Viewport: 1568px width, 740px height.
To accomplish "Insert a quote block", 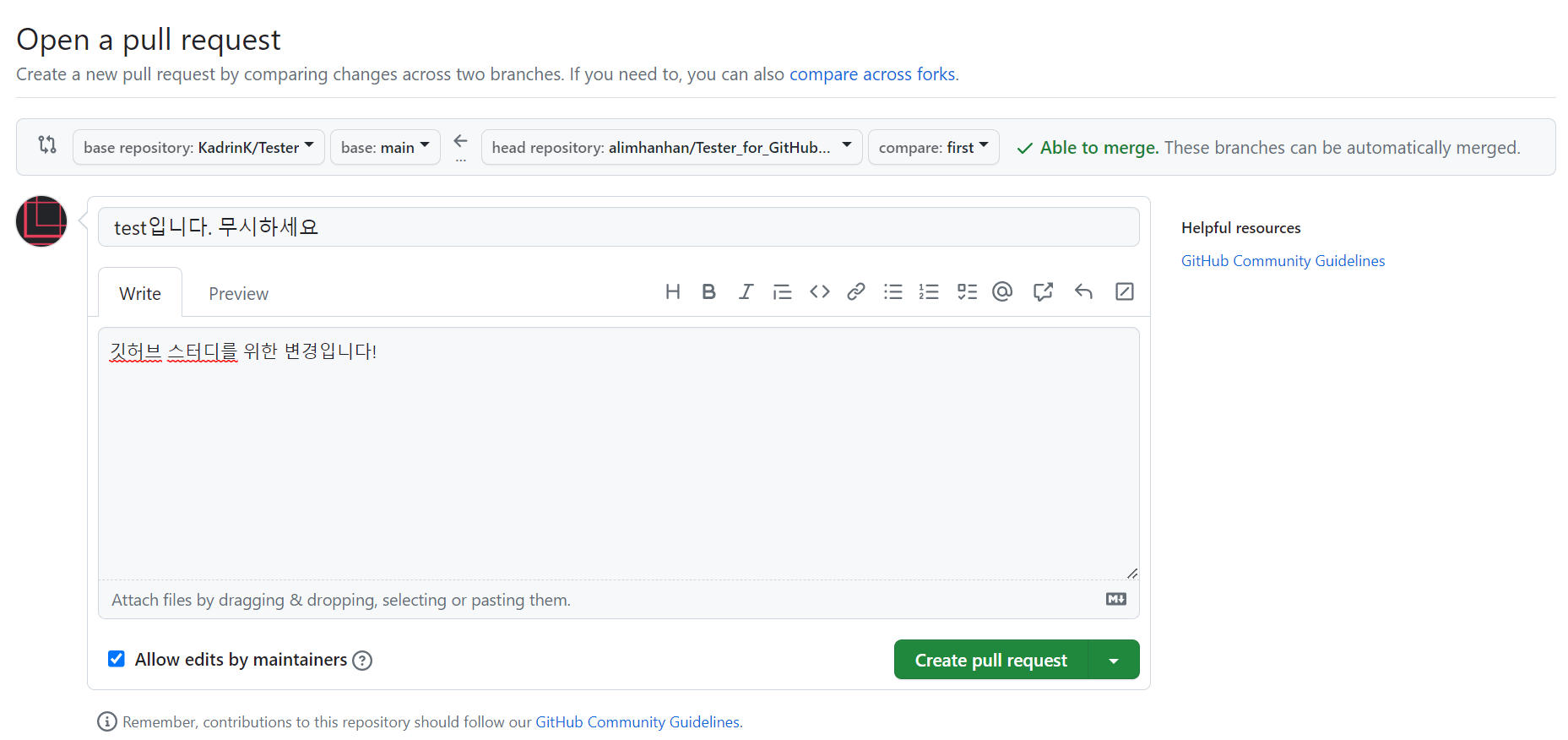I will (783, 291).
